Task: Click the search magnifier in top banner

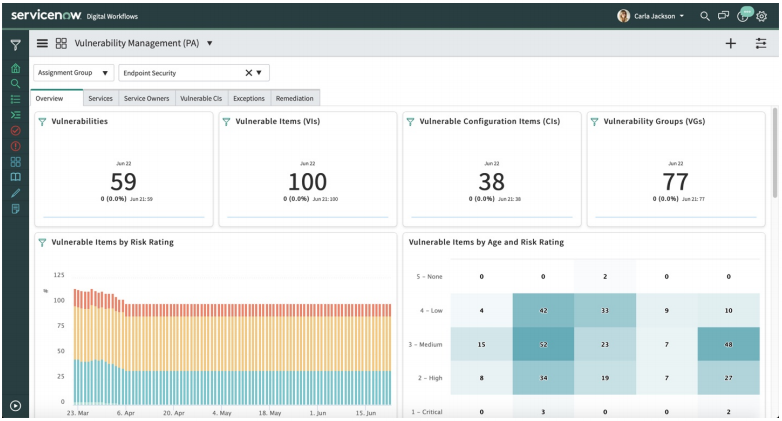Action: coord(705,16)
